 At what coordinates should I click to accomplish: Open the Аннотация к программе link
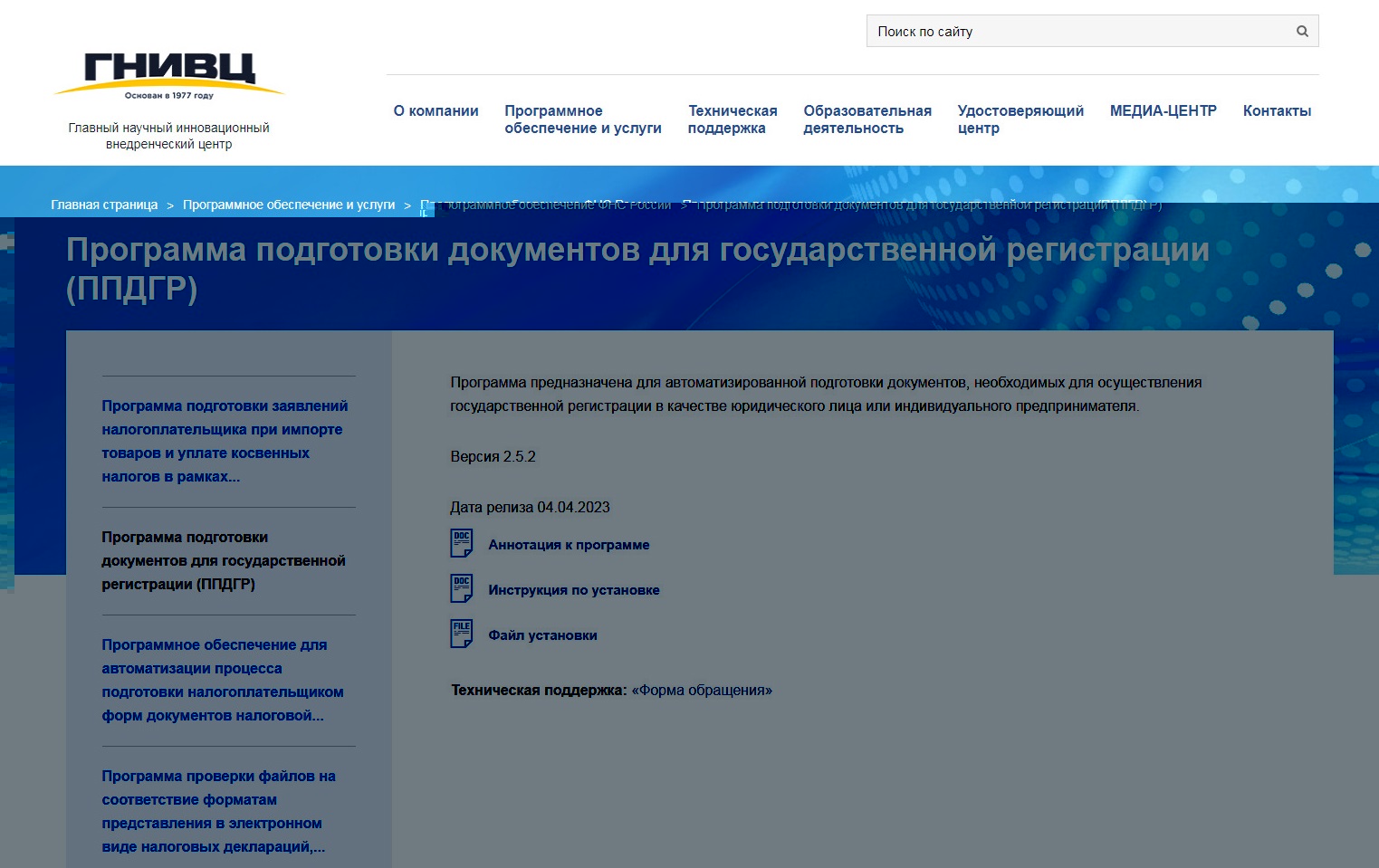[x=569, y=544]
